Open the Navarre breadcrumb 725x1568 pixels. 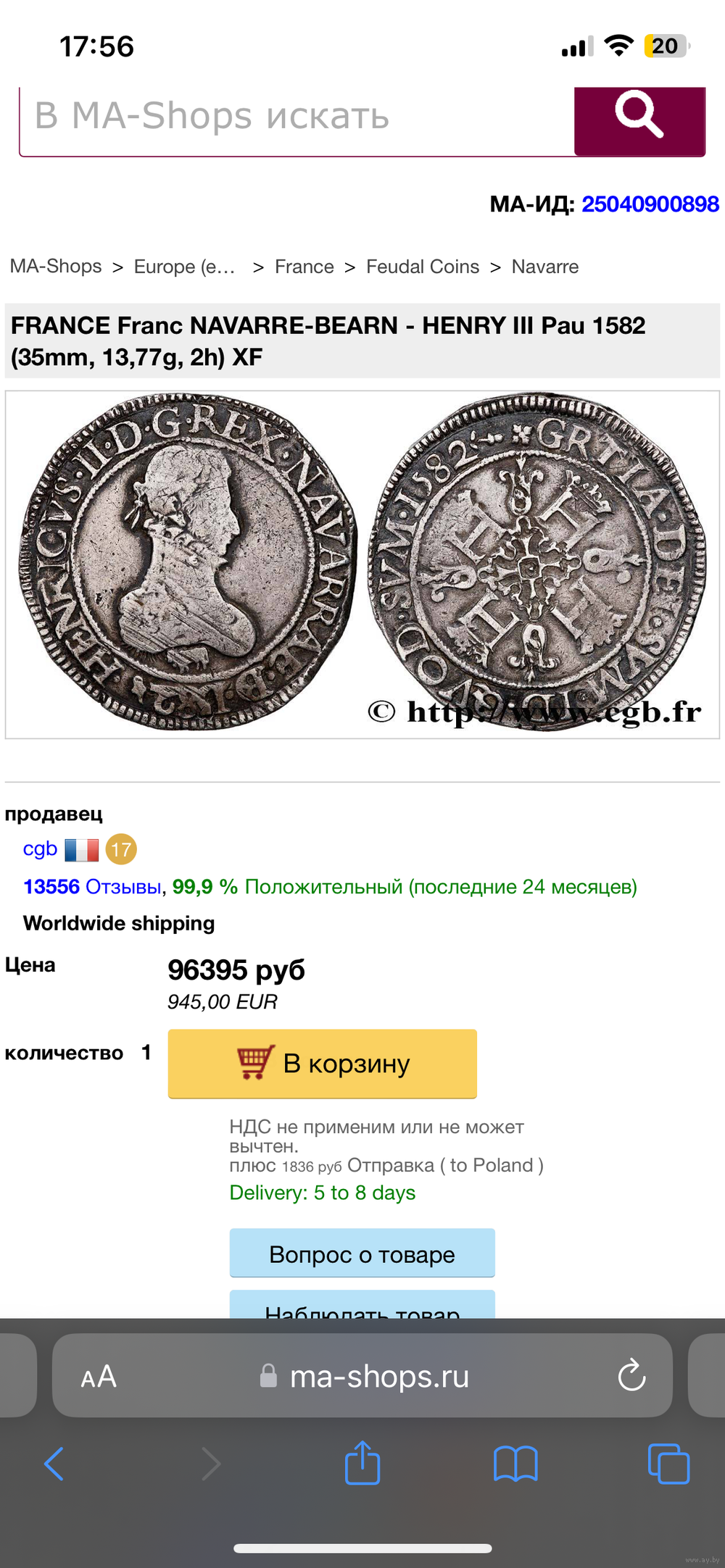[x=545, y=267]
